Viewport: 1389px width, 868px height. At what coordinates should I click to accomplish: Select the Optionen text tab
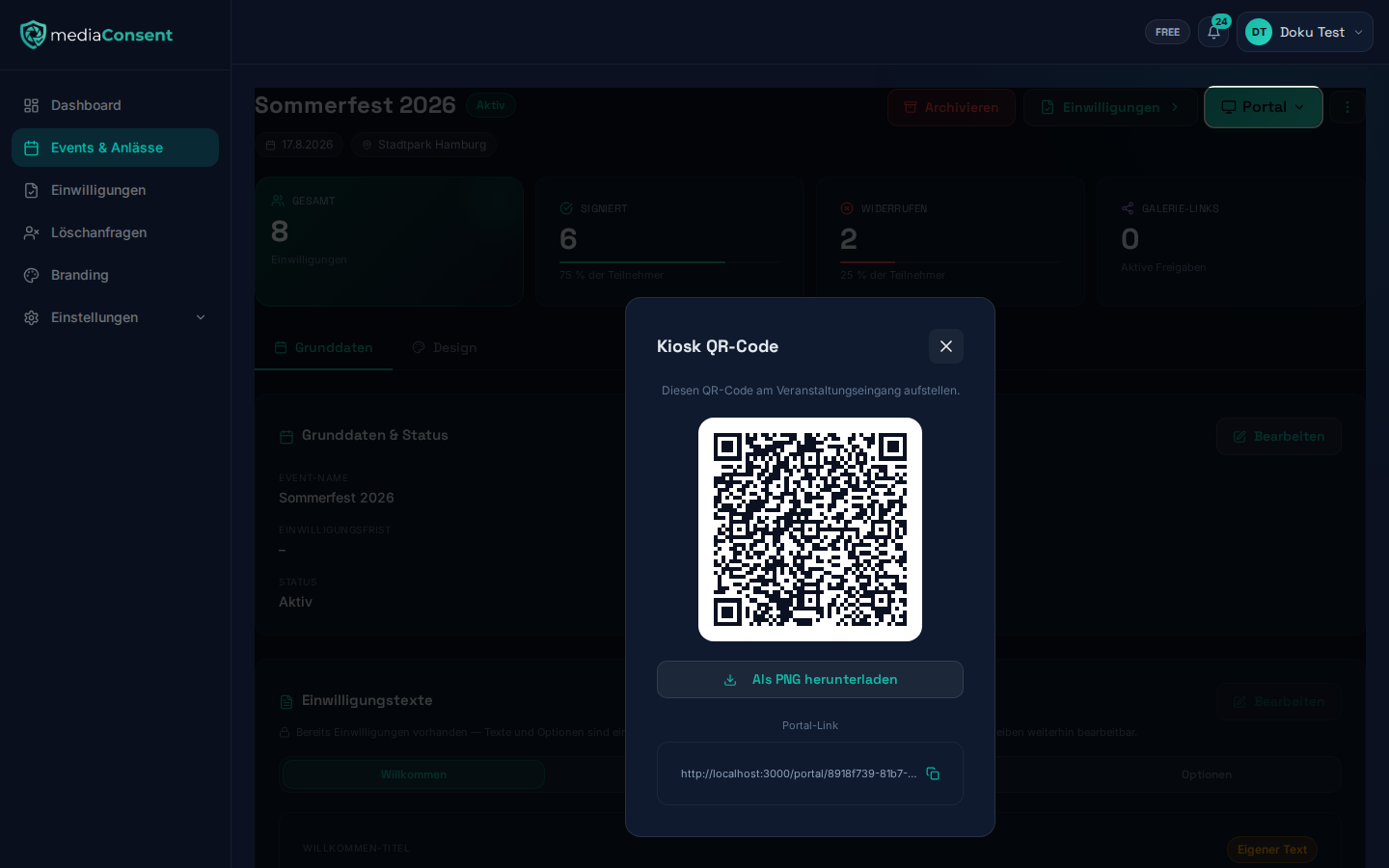click(x=1207, y=774)
